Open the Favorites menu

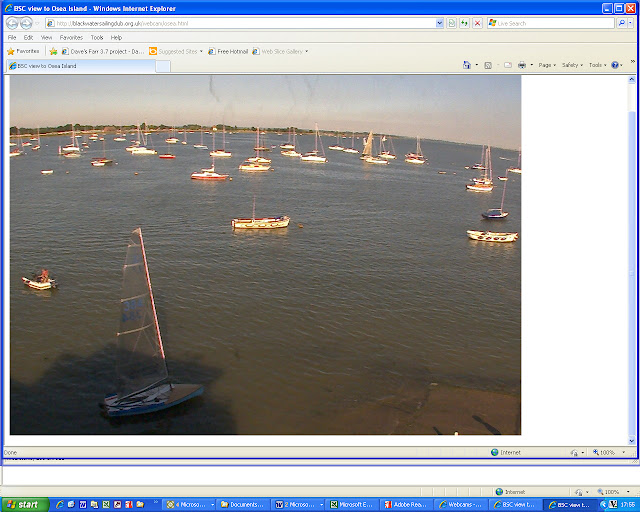coord(71,38)
